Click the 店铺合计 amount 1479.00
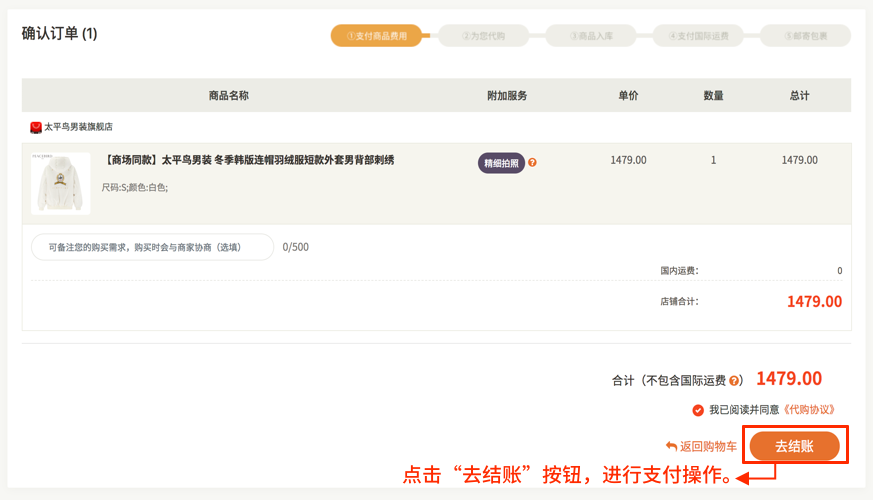The width and height of the screenshot is (873, 500). click(814, 302)
